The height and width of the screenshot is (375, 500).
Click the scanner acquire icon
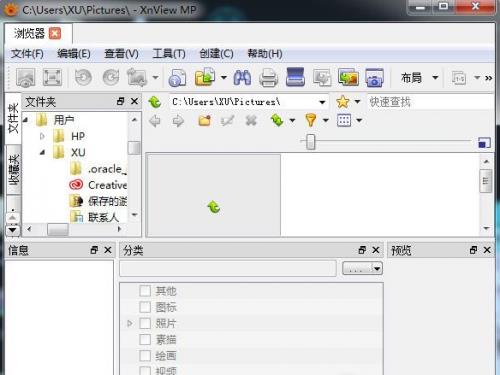coord(295,77)
